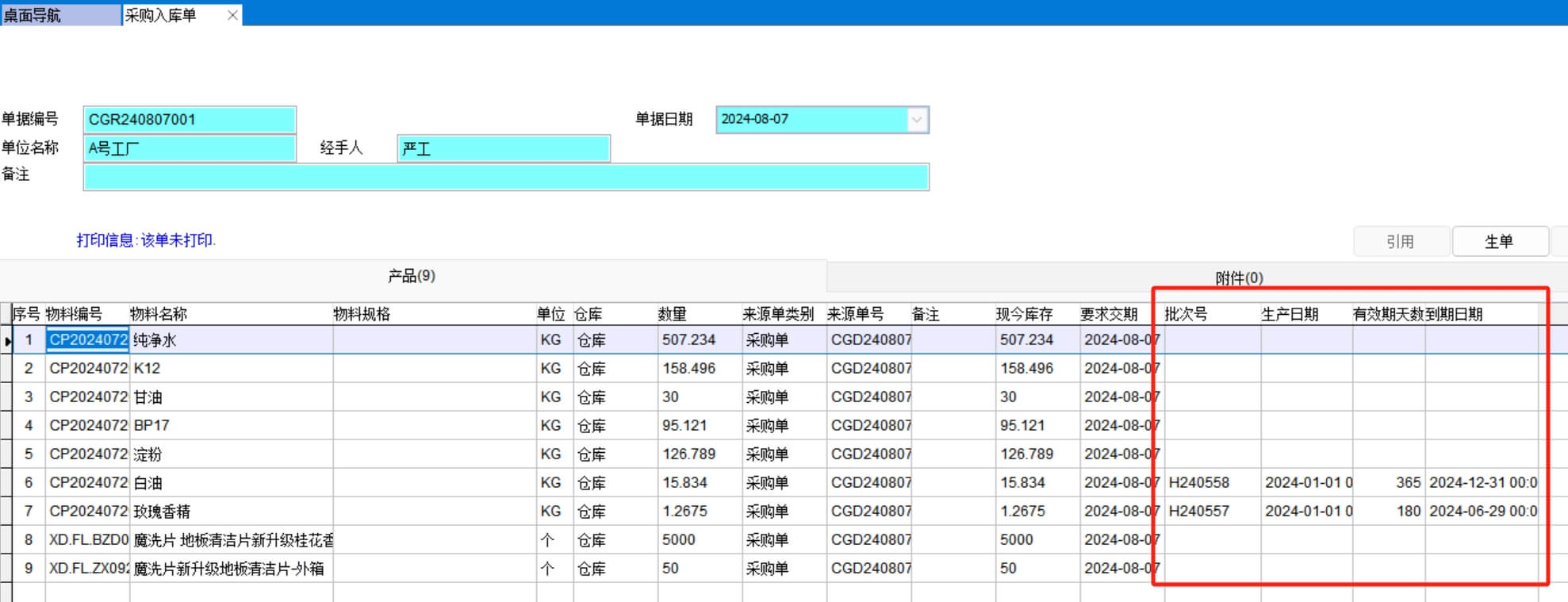Click the 单据编号 input field
The height and width of the screenshot is (602, 1568).
tap(190, 120)
